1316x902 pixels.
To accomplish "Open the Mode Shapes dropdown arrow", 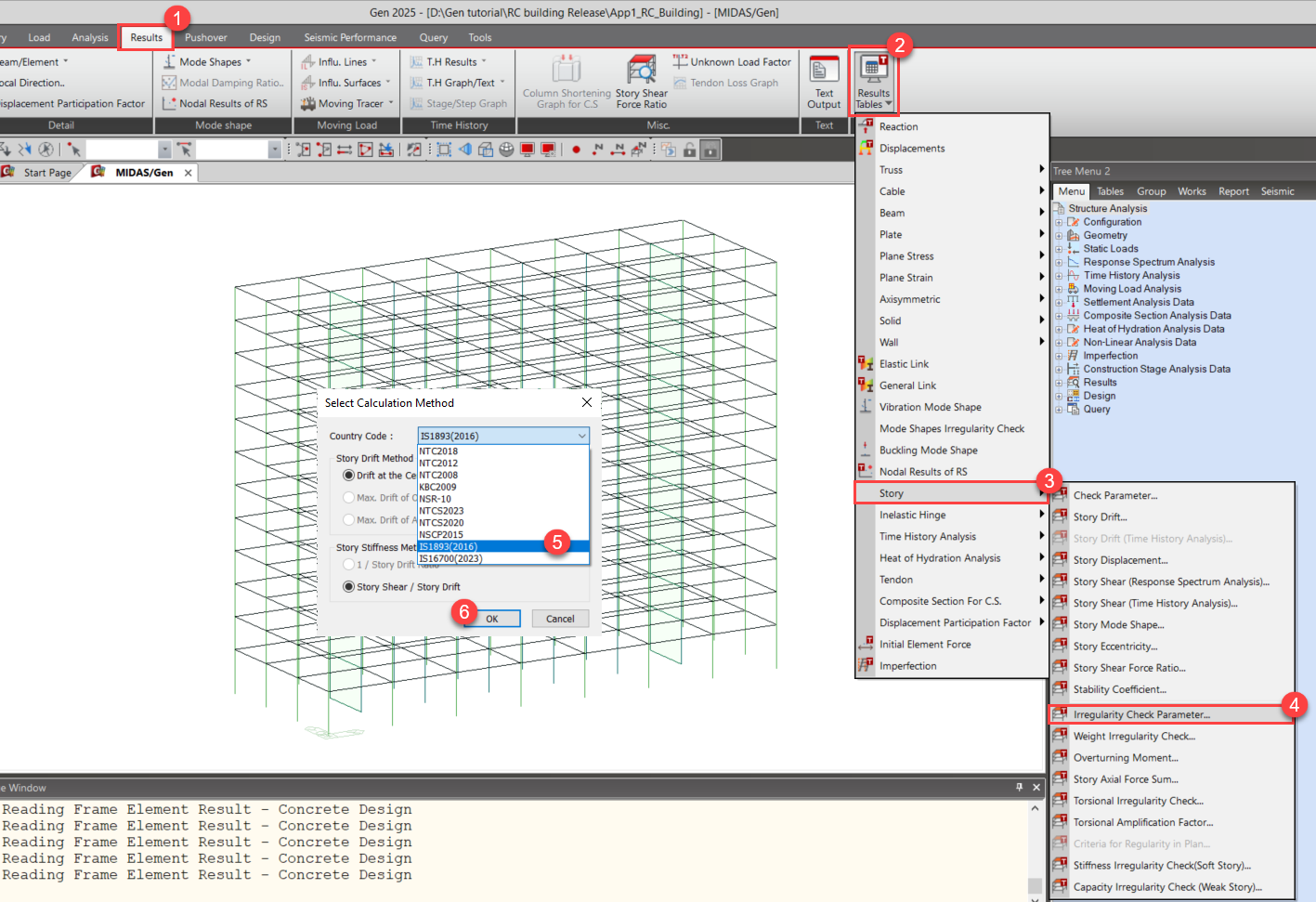I will click(x=249, y=62).
